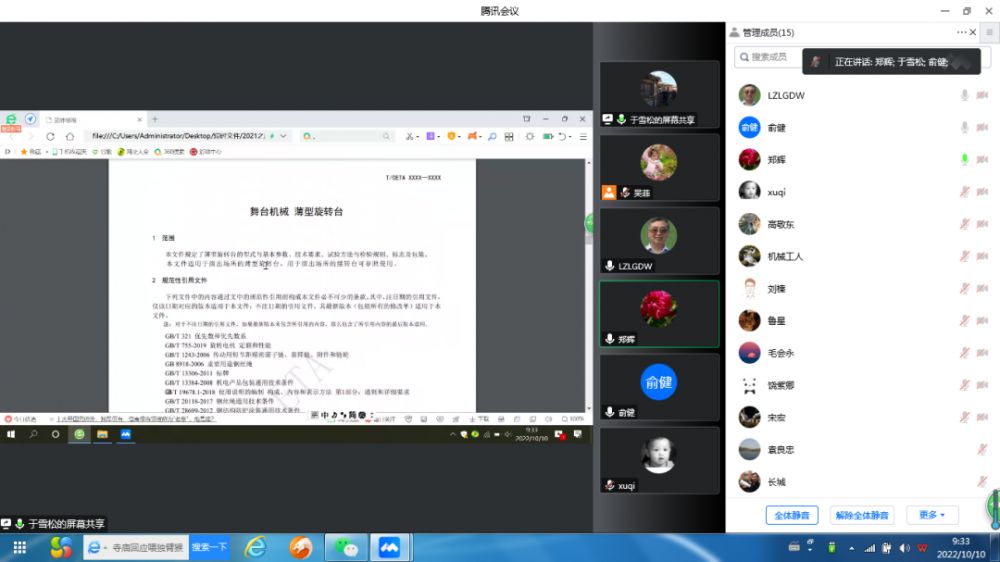1000x562 pixels.
Task: Click reload button in shared browser
Action: pyautogui.click(x=50, y=136)
